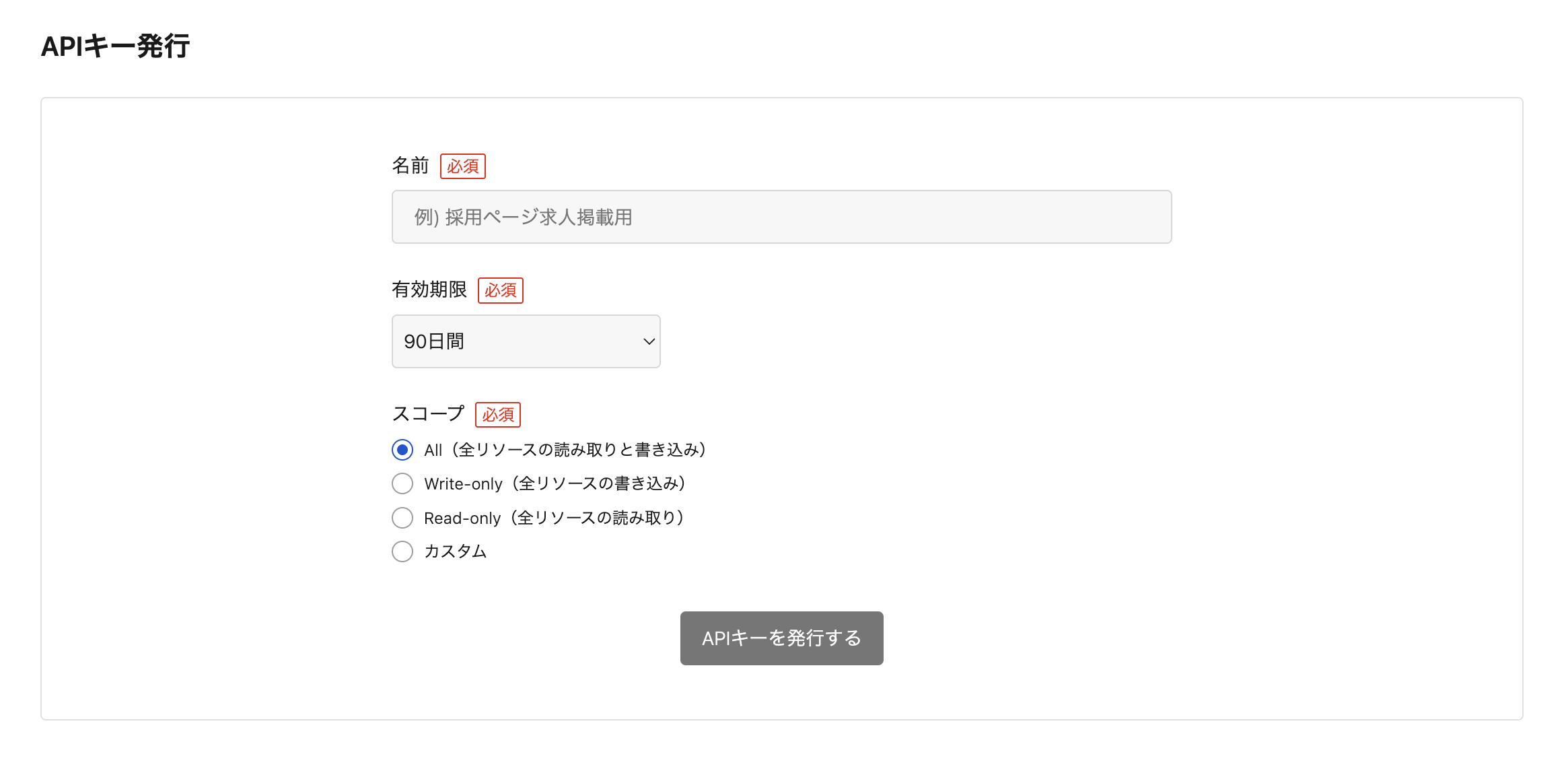Image resolution: width=1568 pixels, height=773 pixels.
Task: Select the Write-only scope radio button
Action: [x=402, y=483]
